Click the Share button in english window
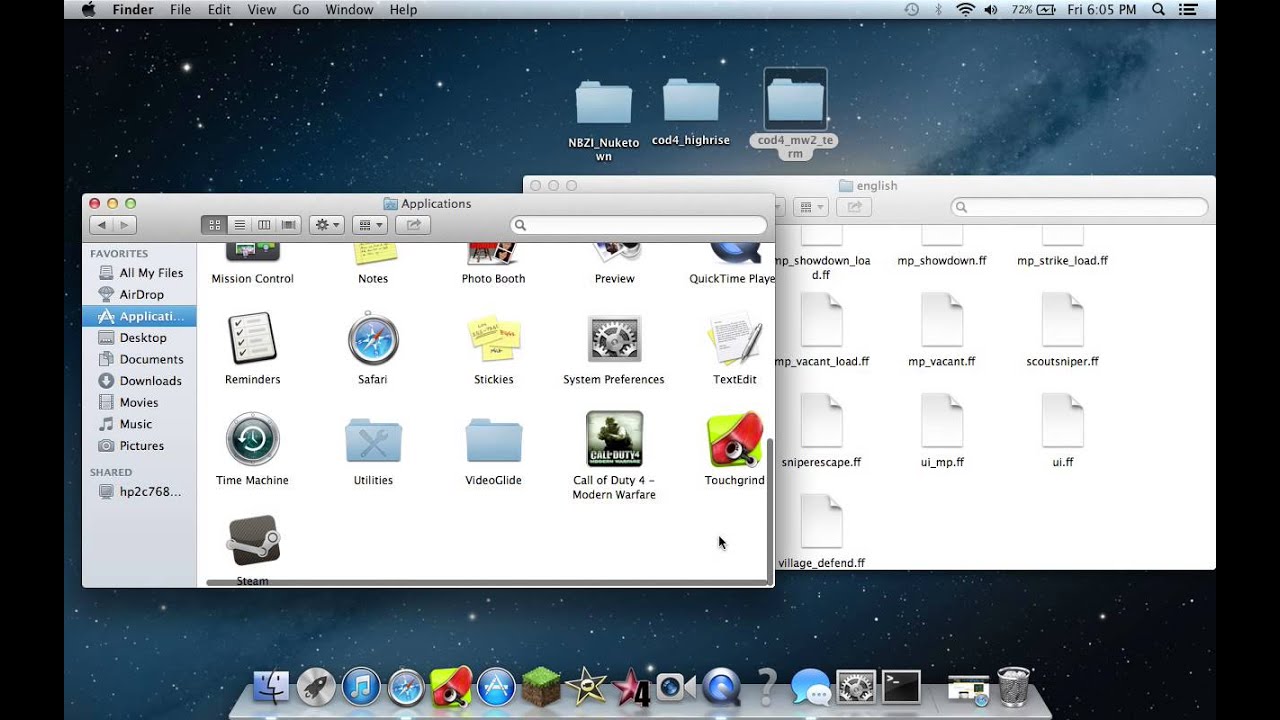 tap(853, 207)
